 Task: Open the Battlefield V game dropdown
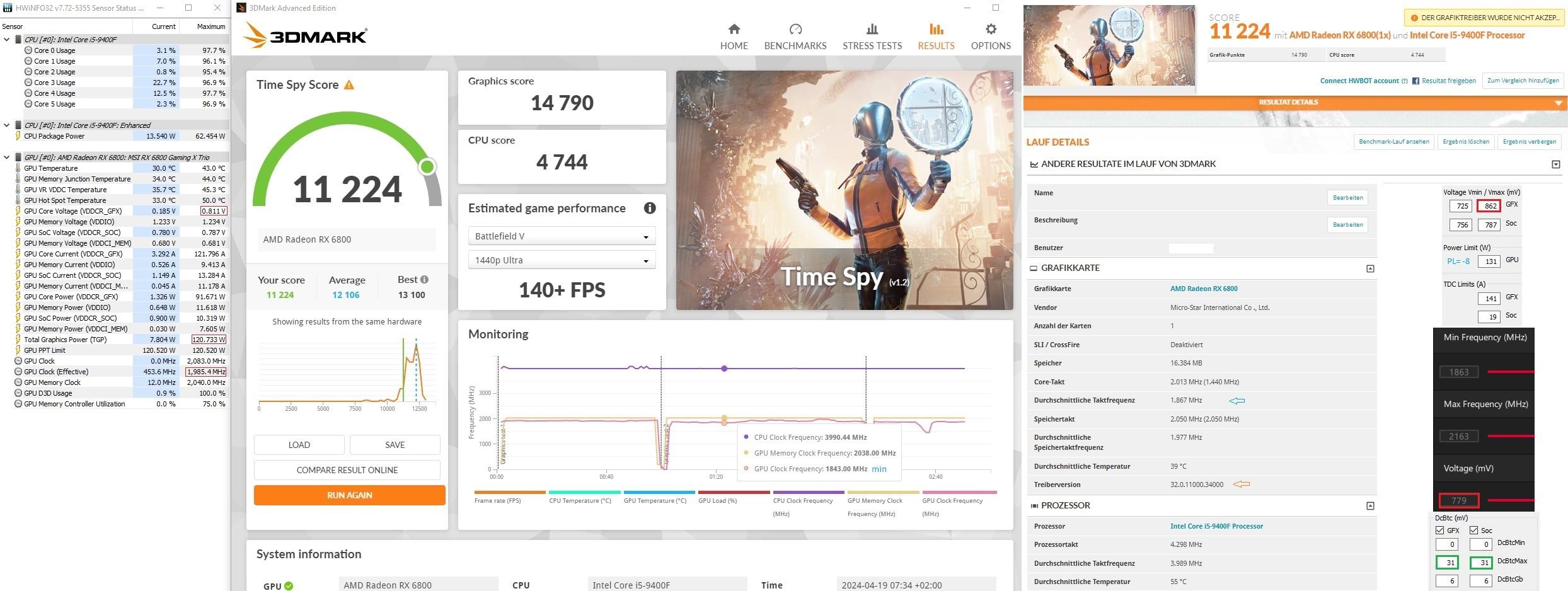[562, 236]
